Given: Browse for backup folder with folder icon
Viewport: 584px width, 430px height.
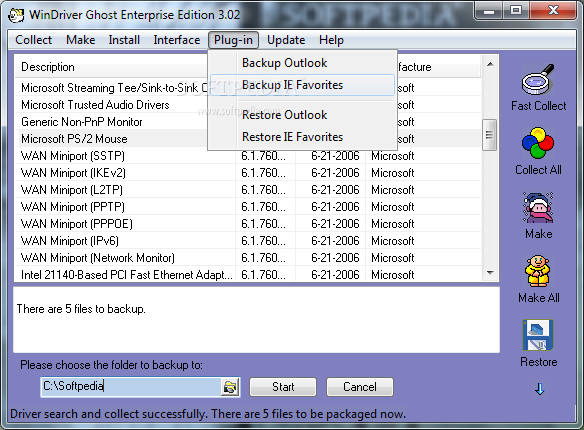Looking at the screenshot, I should (x=230, y=387).
